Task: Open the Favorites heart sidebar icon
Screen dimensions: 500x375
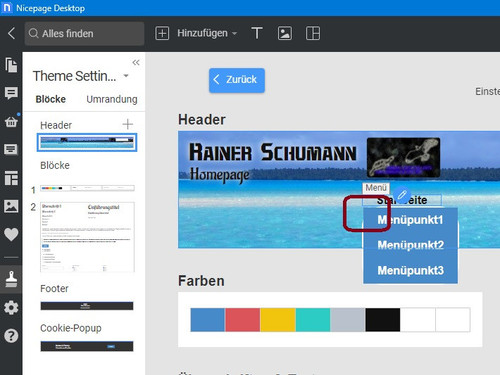Action: 11,235
